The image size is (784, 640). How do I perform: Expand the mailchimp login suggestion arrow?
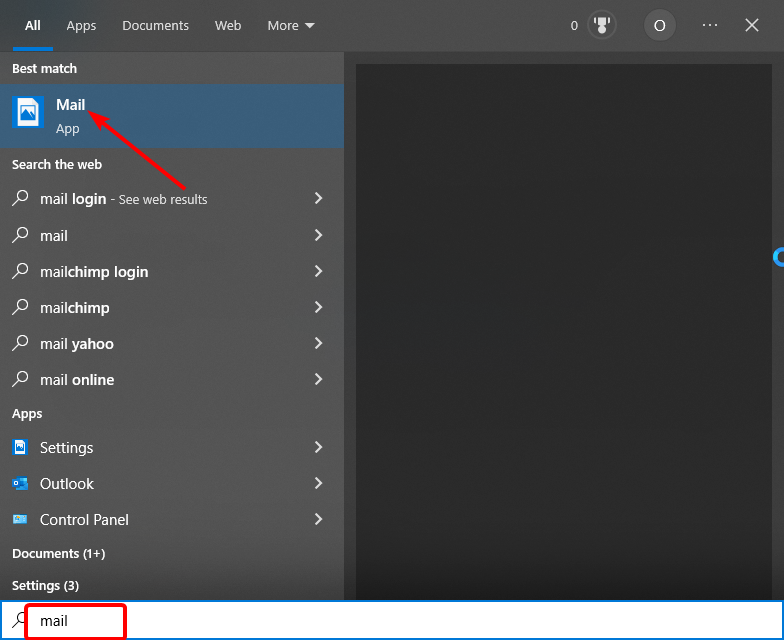[318, 271]
